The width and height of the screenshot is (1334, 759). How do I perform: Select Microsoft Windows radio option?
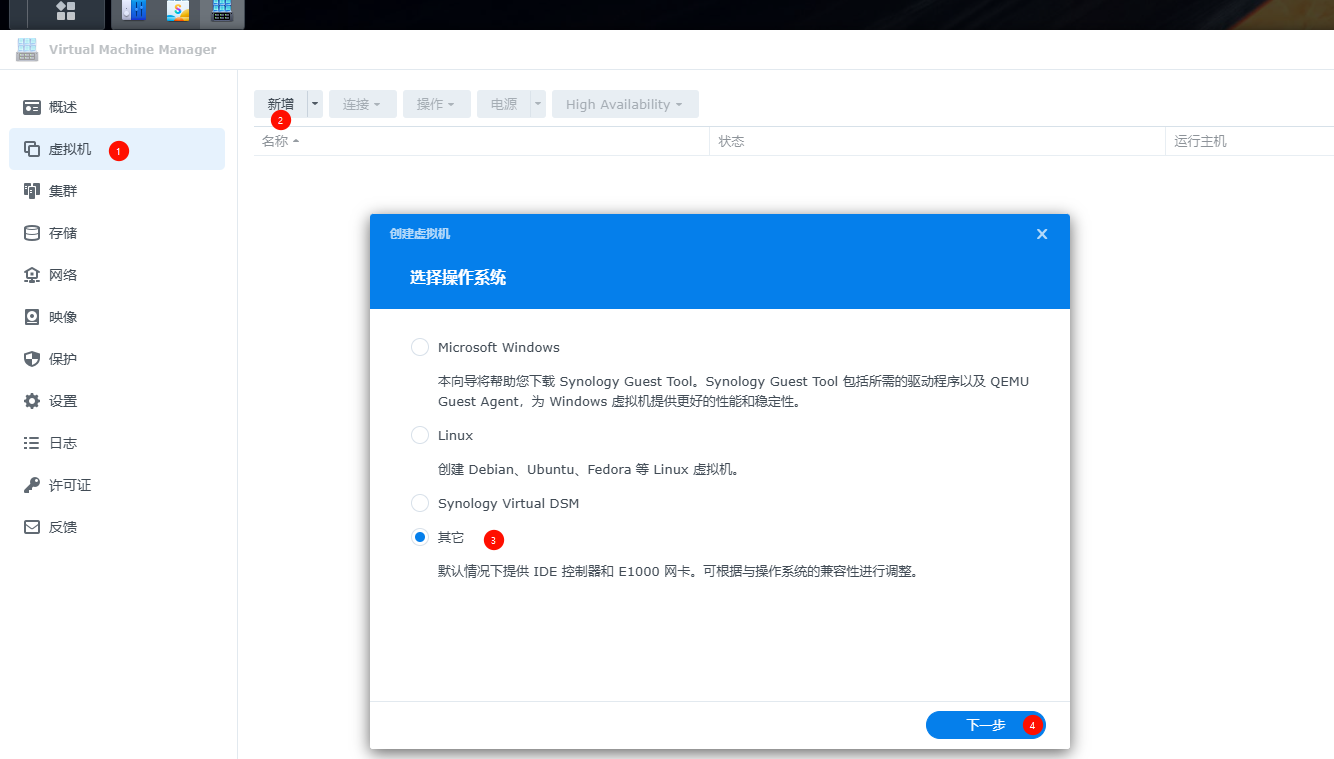(x=420, y=347)
